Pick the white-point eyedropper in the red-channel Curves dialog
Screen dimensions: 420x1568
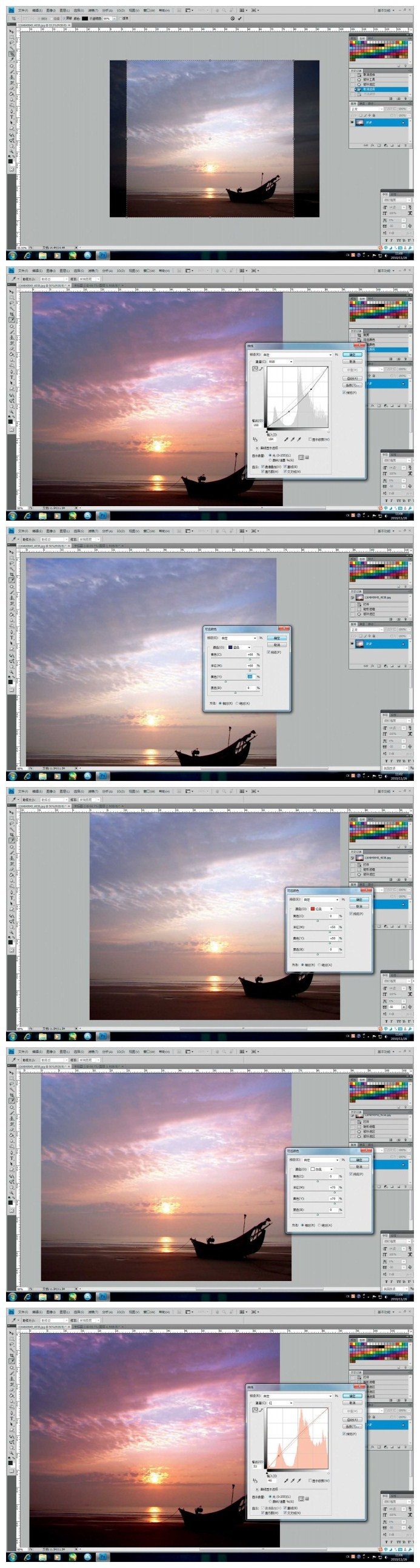click(x=299, y=1480)
